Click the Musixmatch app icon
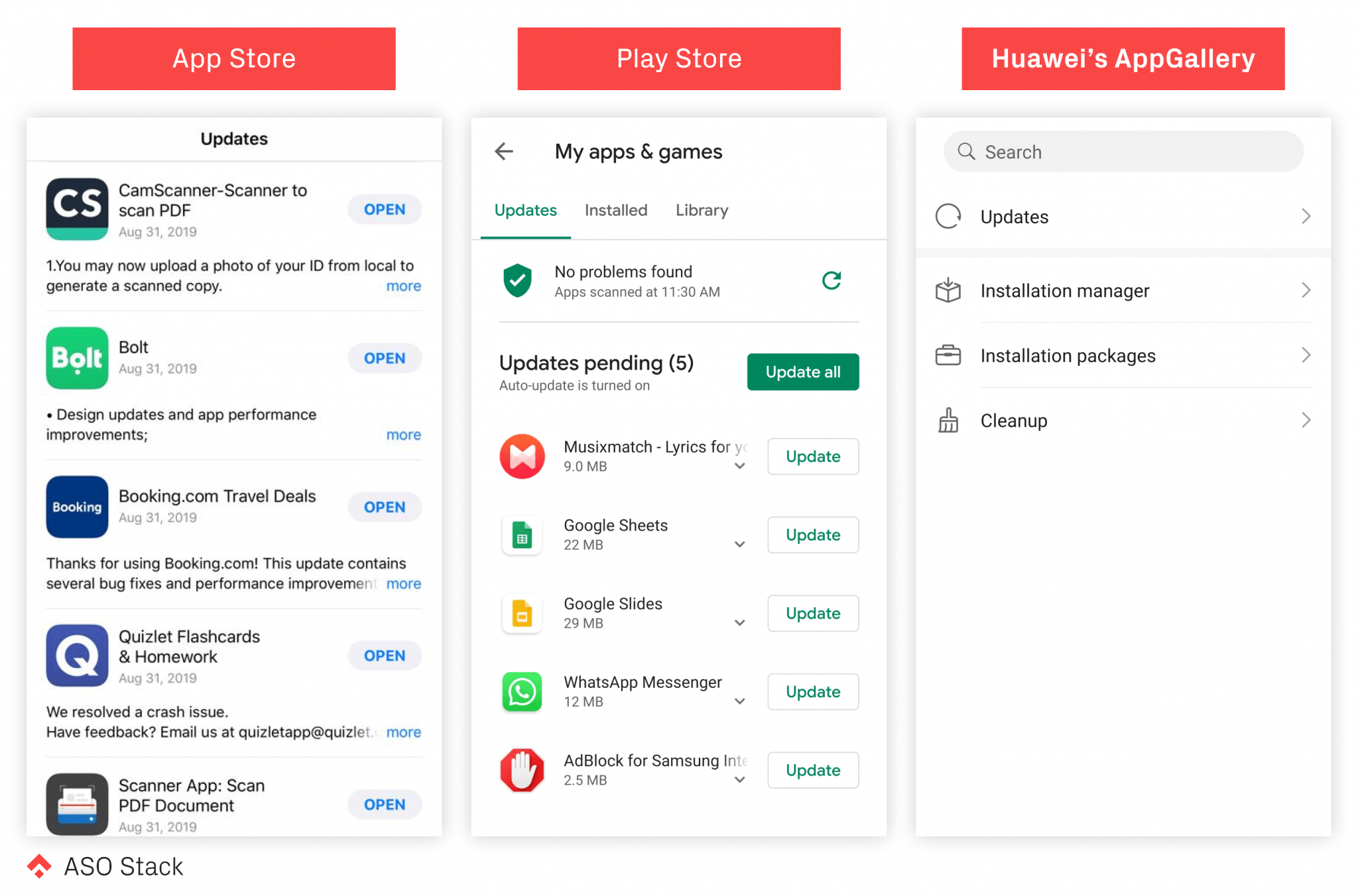The width and height of the screenshot is (1358, 896). coord(522,456)
